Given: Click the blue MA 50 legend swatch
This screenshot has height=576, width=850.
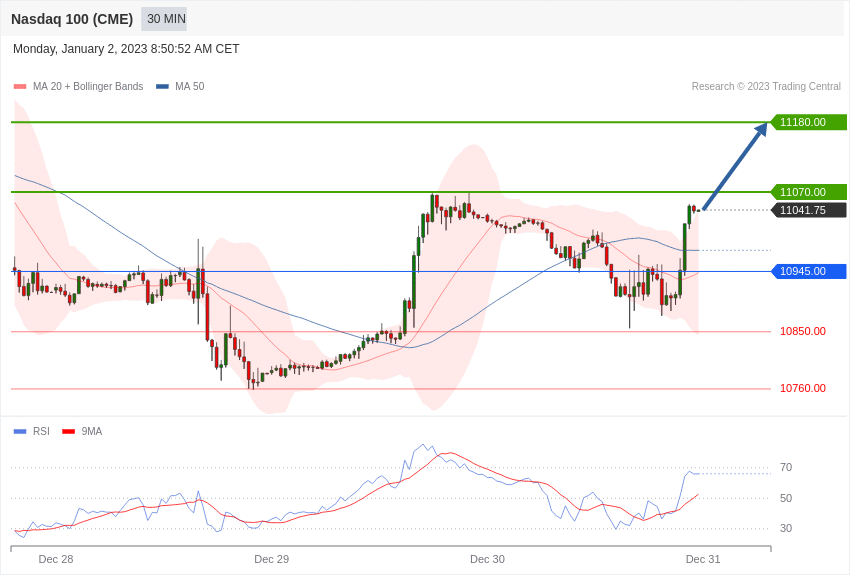Looking at the screenshot, I should pyautogui.click(x=163, y=87).
